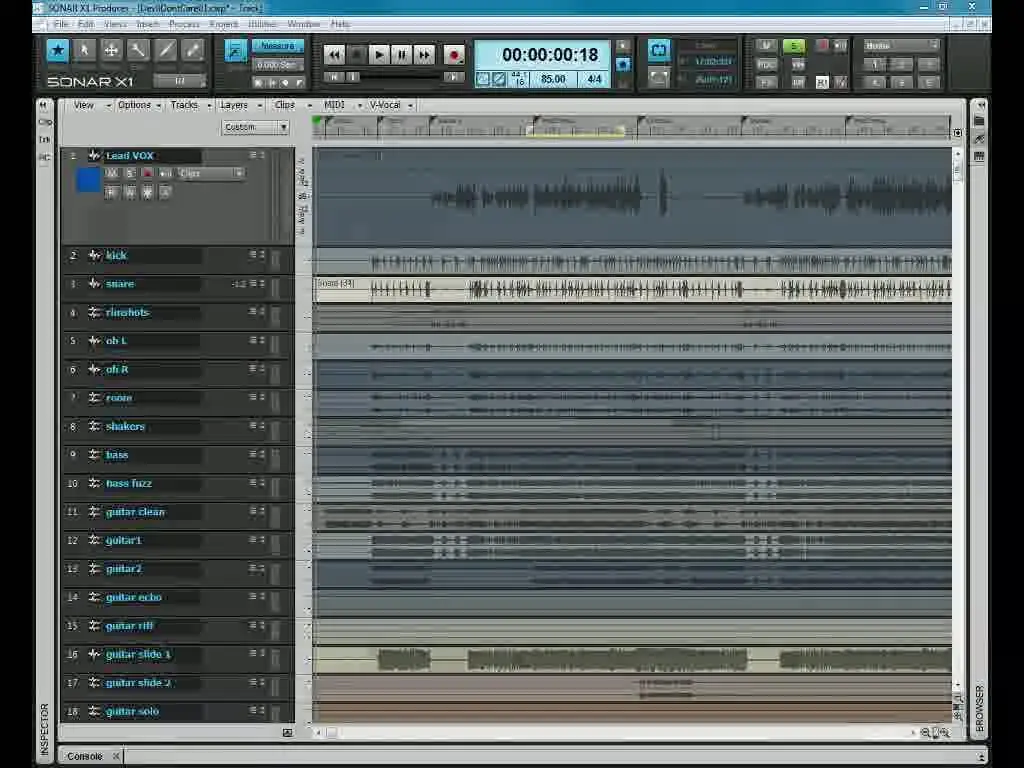Image resolution: width=1024 pixels, height=768 pixels.
Task: Open the Inspector pane
Action: coord(44,729)
